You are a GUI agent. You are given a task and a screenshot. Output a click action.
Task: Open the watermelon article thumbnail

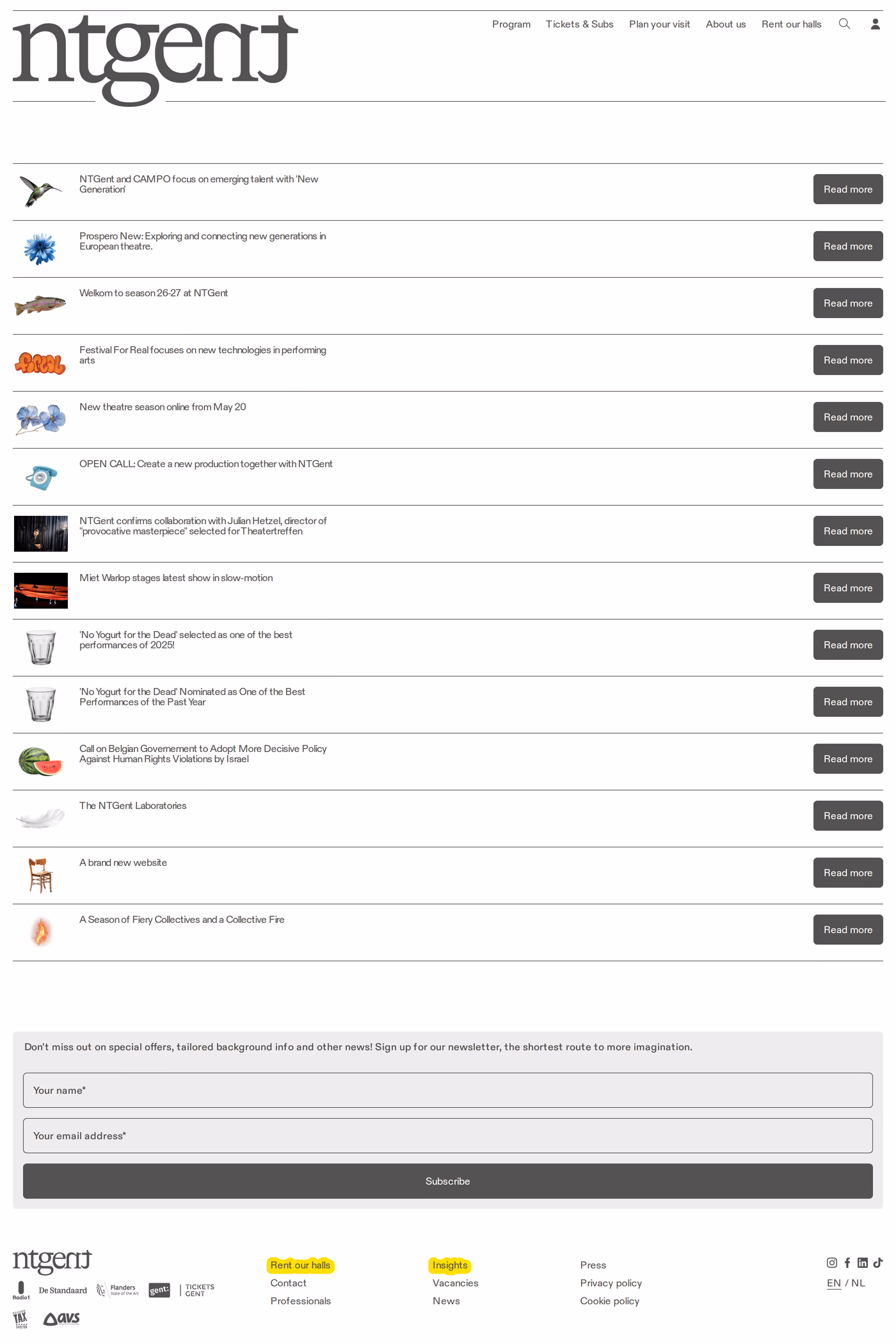tap(40, 761)
